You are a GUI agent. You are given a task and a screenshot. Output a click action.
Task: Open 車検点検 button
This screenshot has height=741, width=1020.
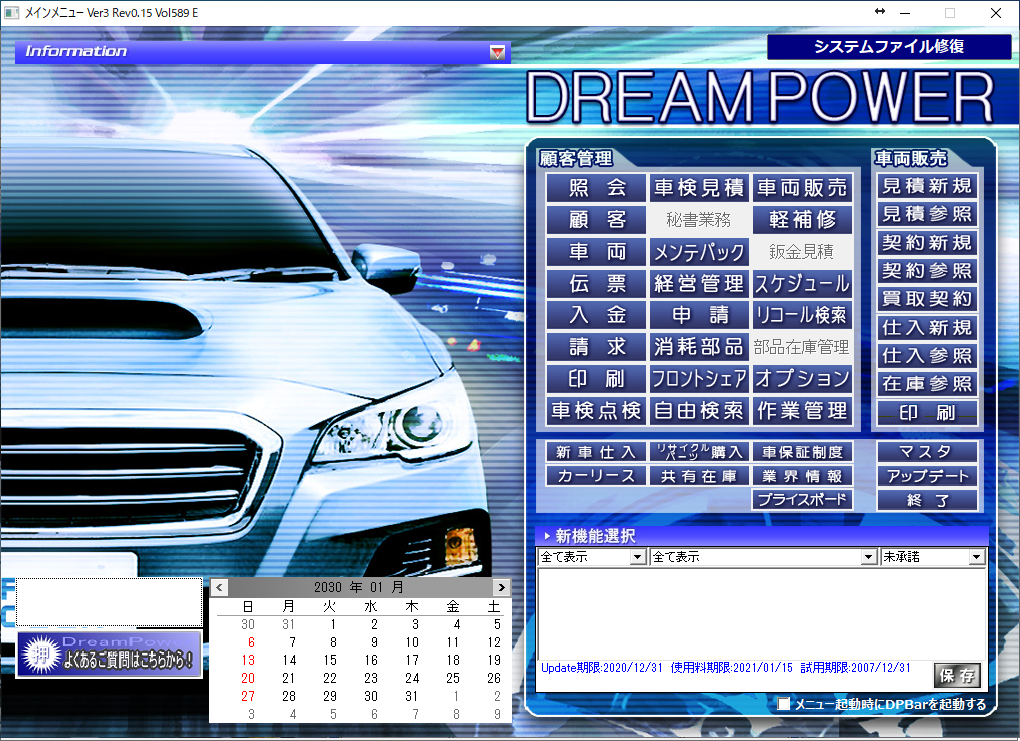[597, 411]
